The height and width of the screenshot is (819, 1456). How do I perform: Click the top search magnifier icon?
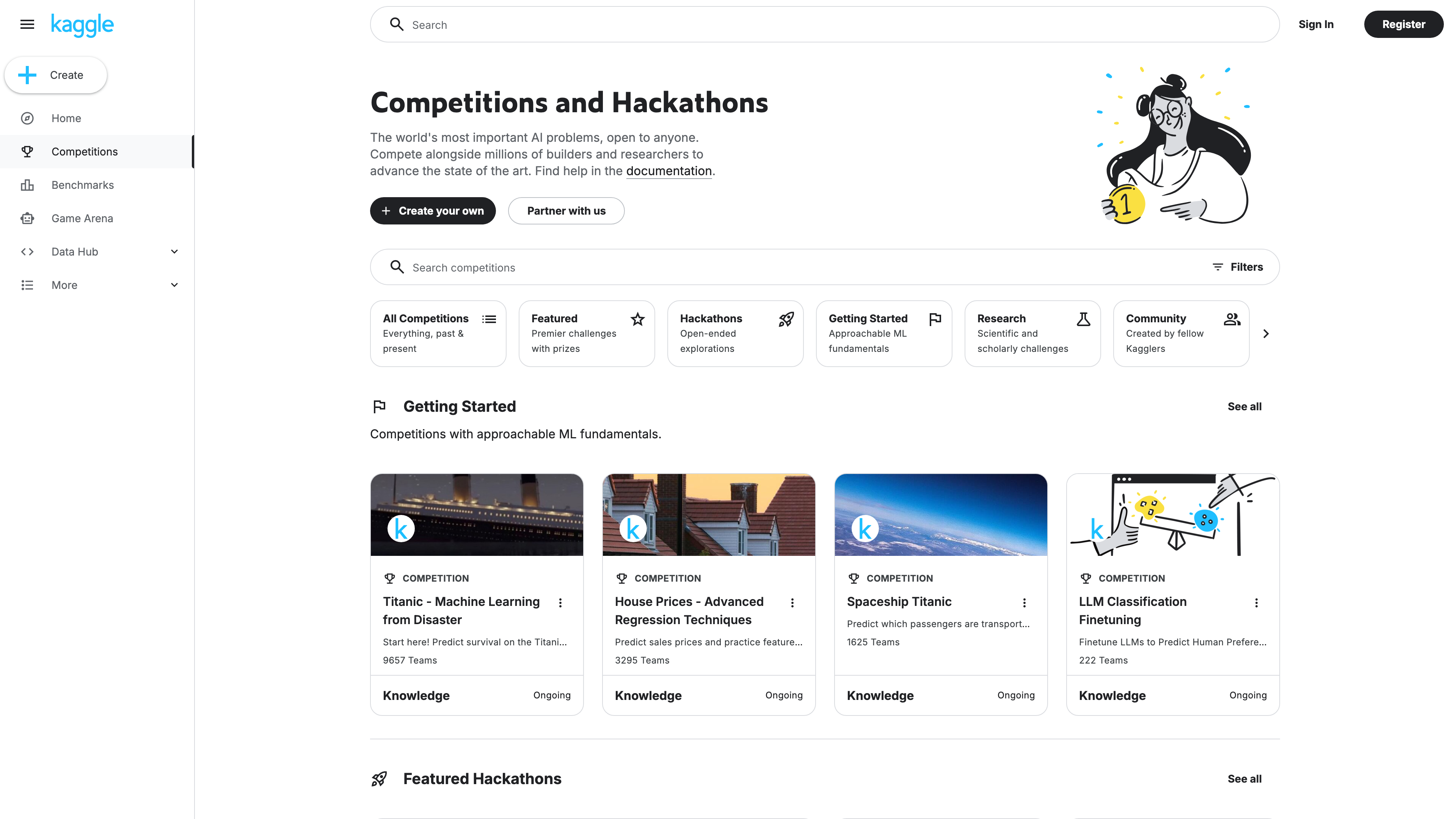[397, 24]
